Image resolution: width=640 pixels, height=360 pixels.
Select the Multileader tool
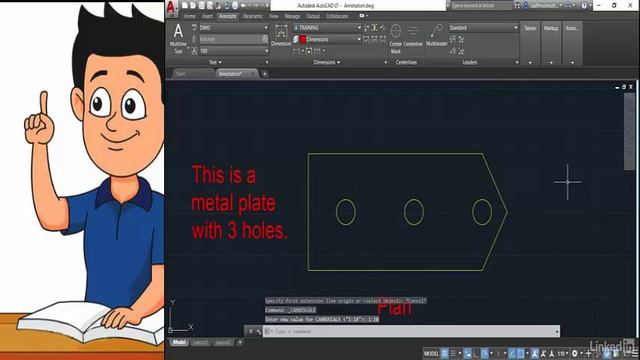pyautogui.click(x=437, y=35)
